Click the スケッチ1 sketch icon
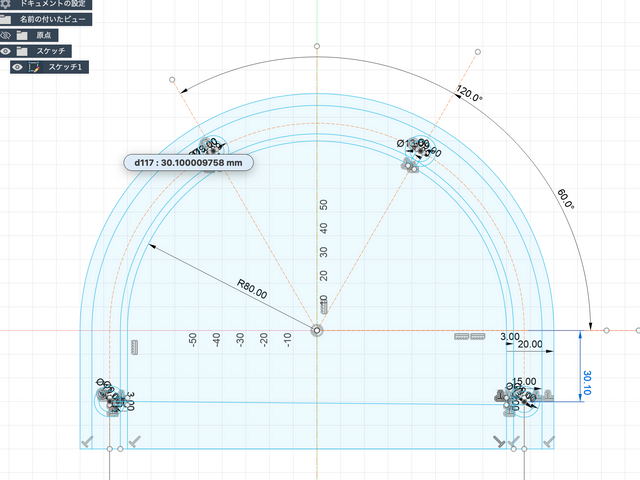Viewport: 640px width, 480px height. (x=35, y=67)
